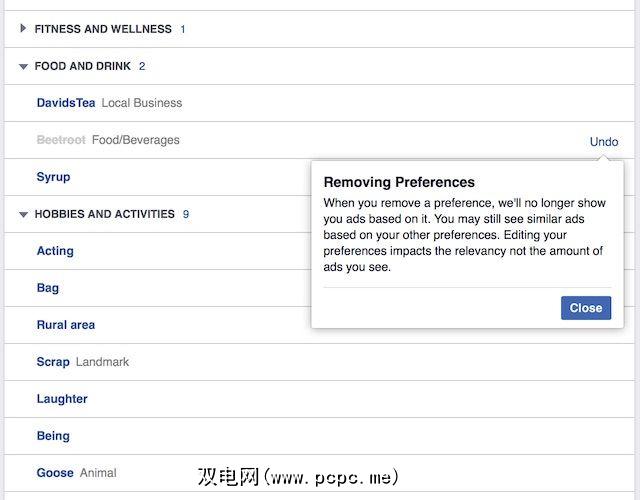
Task: Click the Being preference
Action: tap(53, 436)
